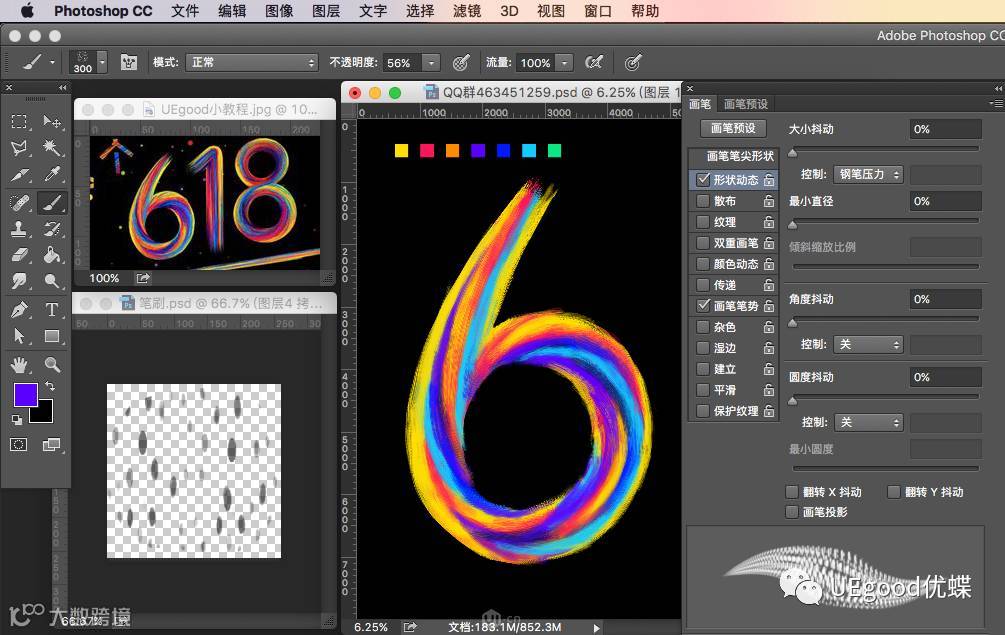This screenshot has height=635, width=1005.
Task: Click the purple foreground color swatch
Action: (25, 394)
